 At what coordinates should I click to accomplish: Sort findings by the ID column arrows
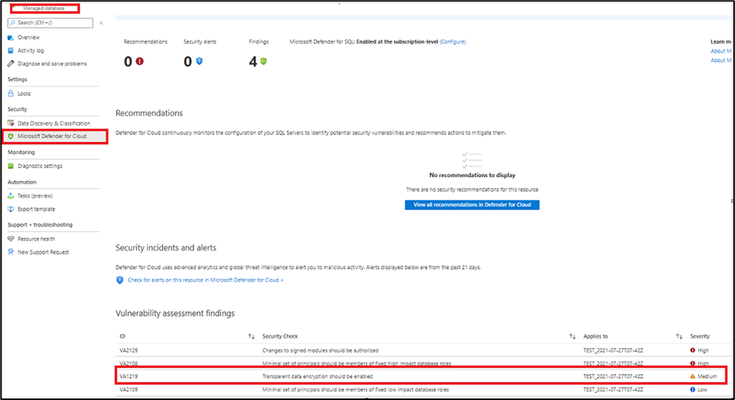251,336
